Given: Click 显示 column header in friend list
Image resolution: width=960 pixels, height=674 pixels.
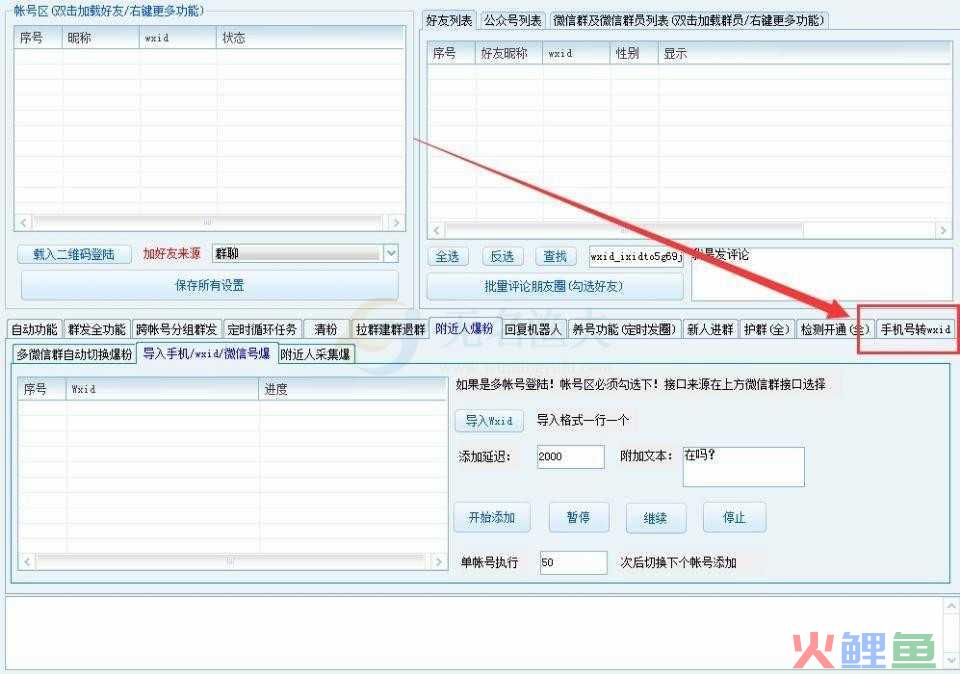Looking at the screenshot, I should point(804,54).
